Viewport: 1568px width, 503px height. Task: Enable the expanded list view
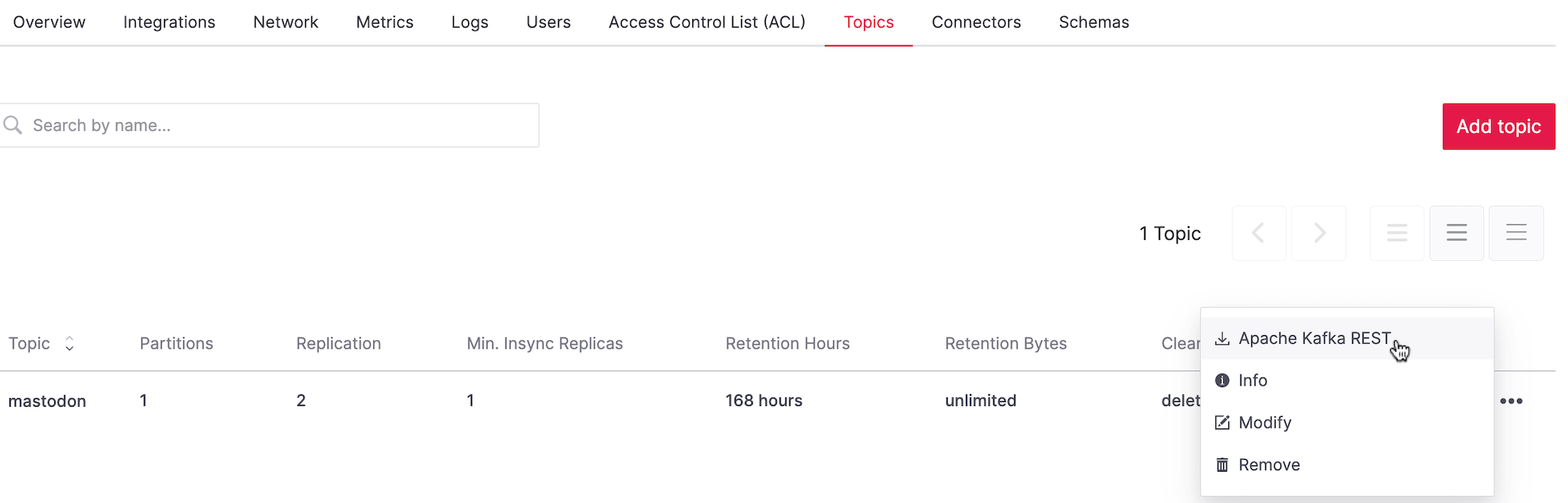(1515, 233)
